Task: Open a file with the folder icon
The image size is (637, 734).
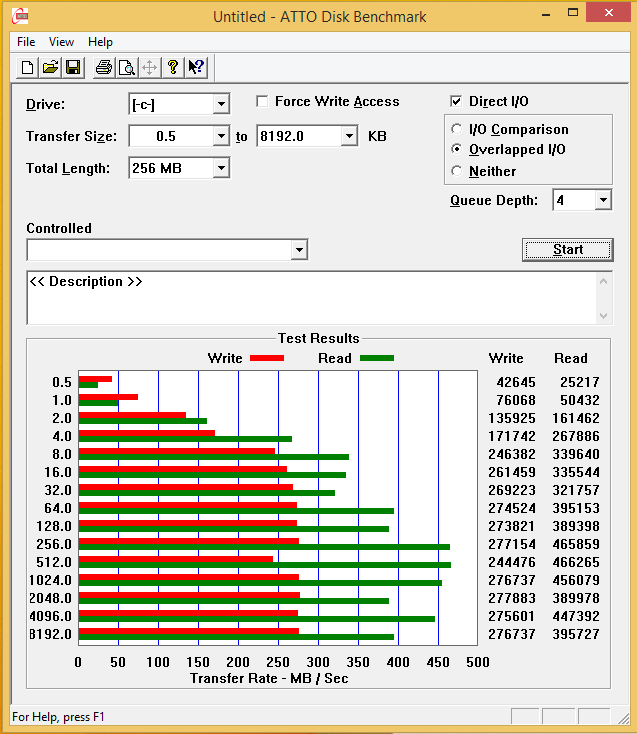Action: (50, 67)
